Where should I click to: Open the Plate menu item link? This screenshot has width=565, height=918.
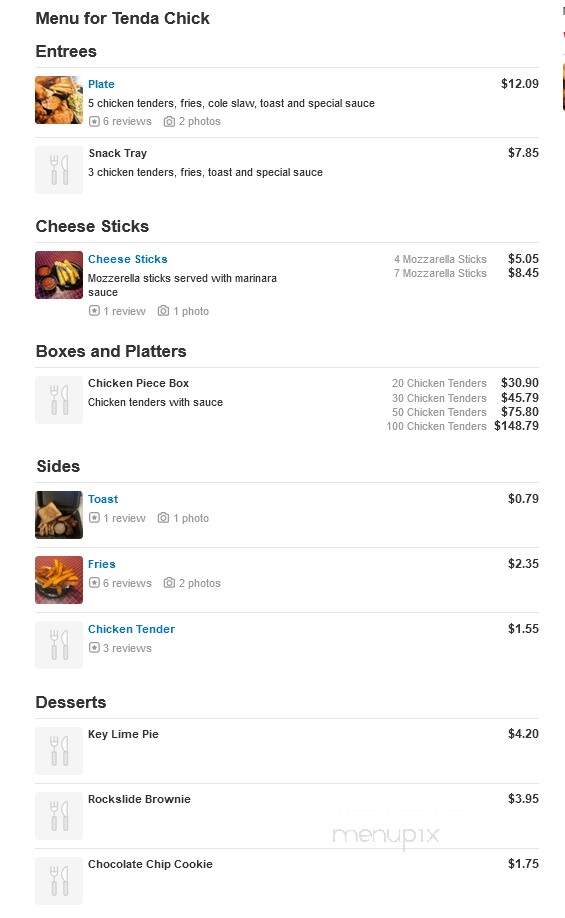pos(101,84)
